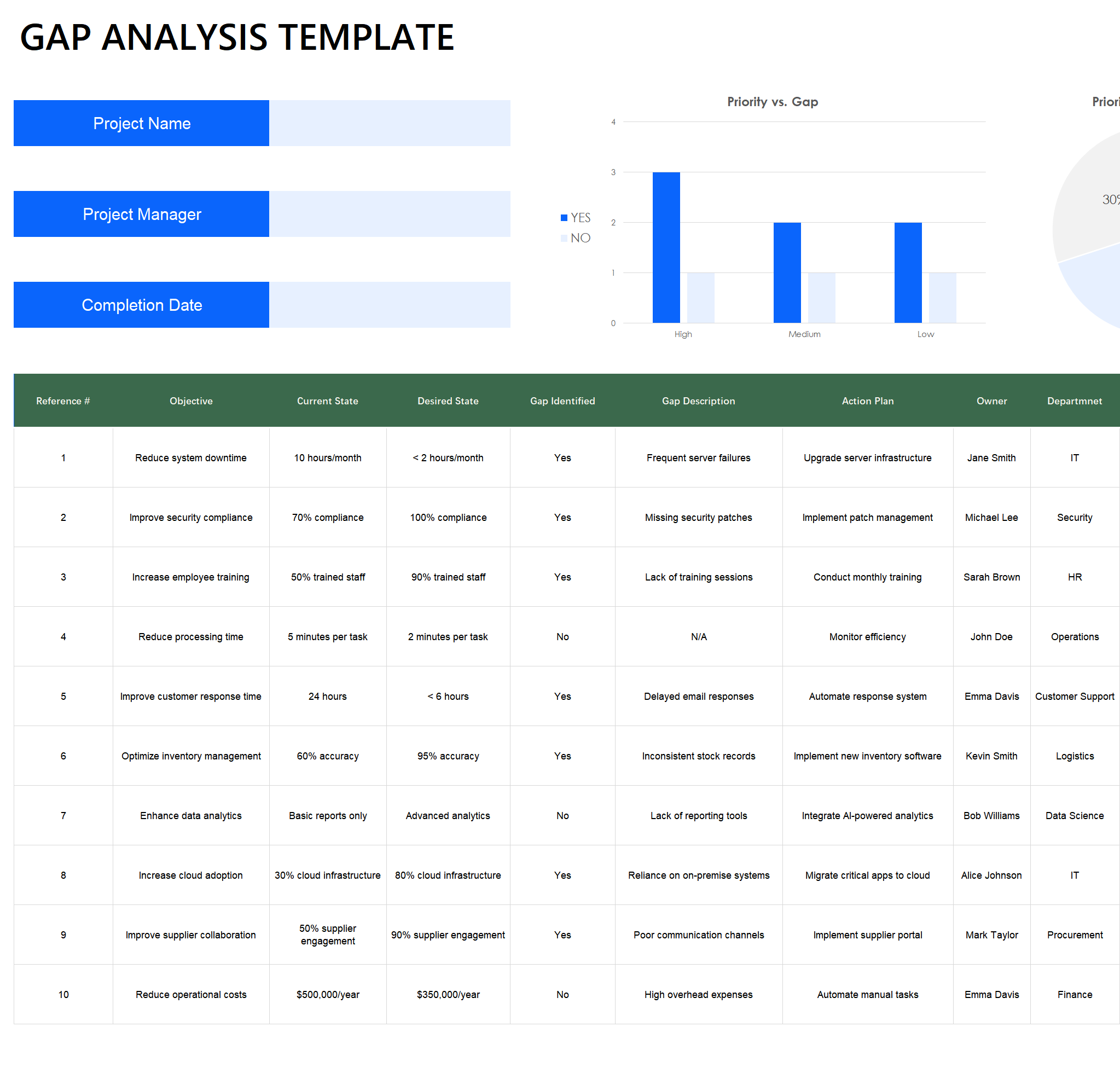Click the 'Automate manual tasks' cell
This screenshot has height=1079, width=1120.
867,994
